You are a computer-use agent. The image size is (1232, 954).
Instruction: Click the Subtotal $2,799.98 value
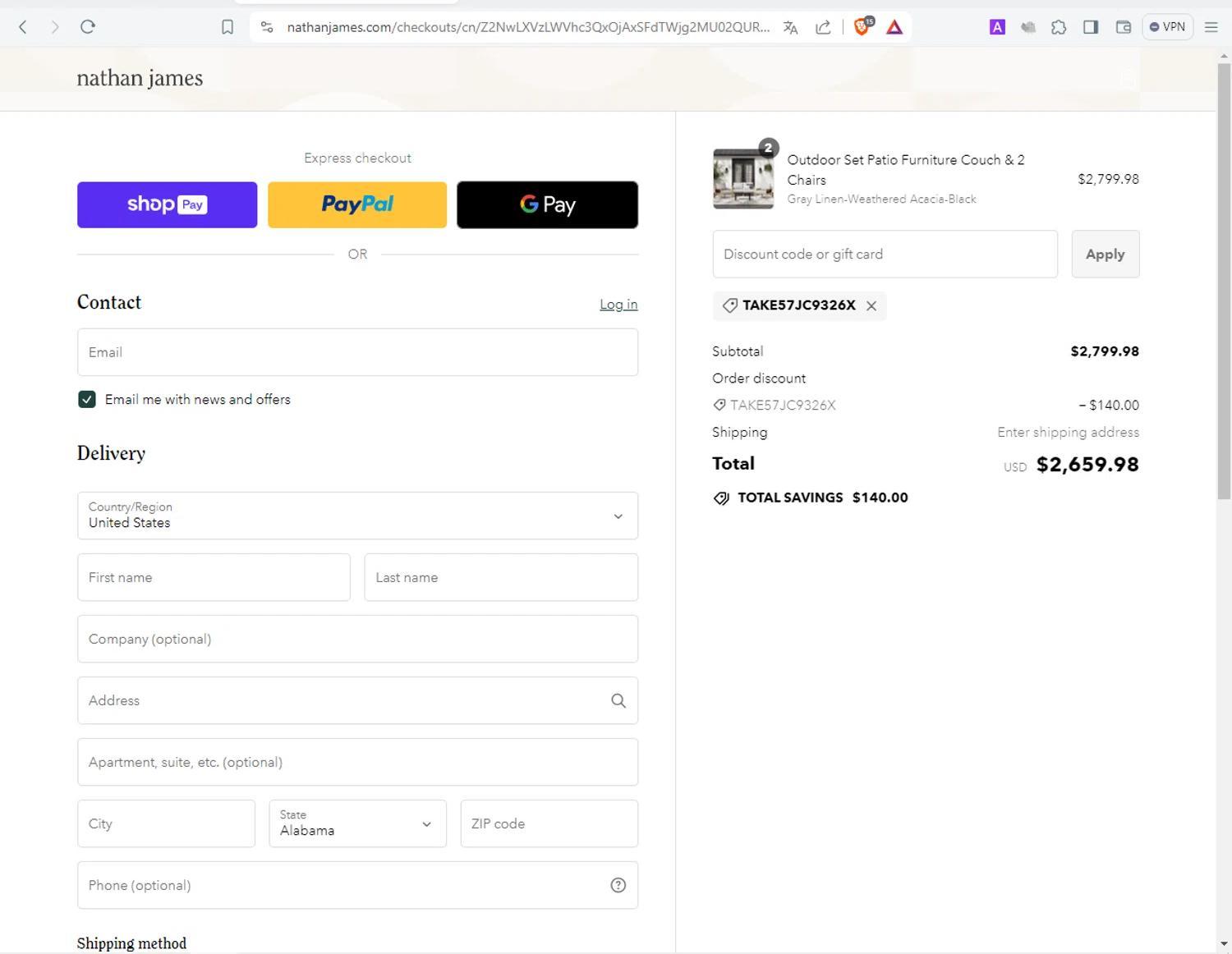pyautogui.click(x=1105, y=351)
